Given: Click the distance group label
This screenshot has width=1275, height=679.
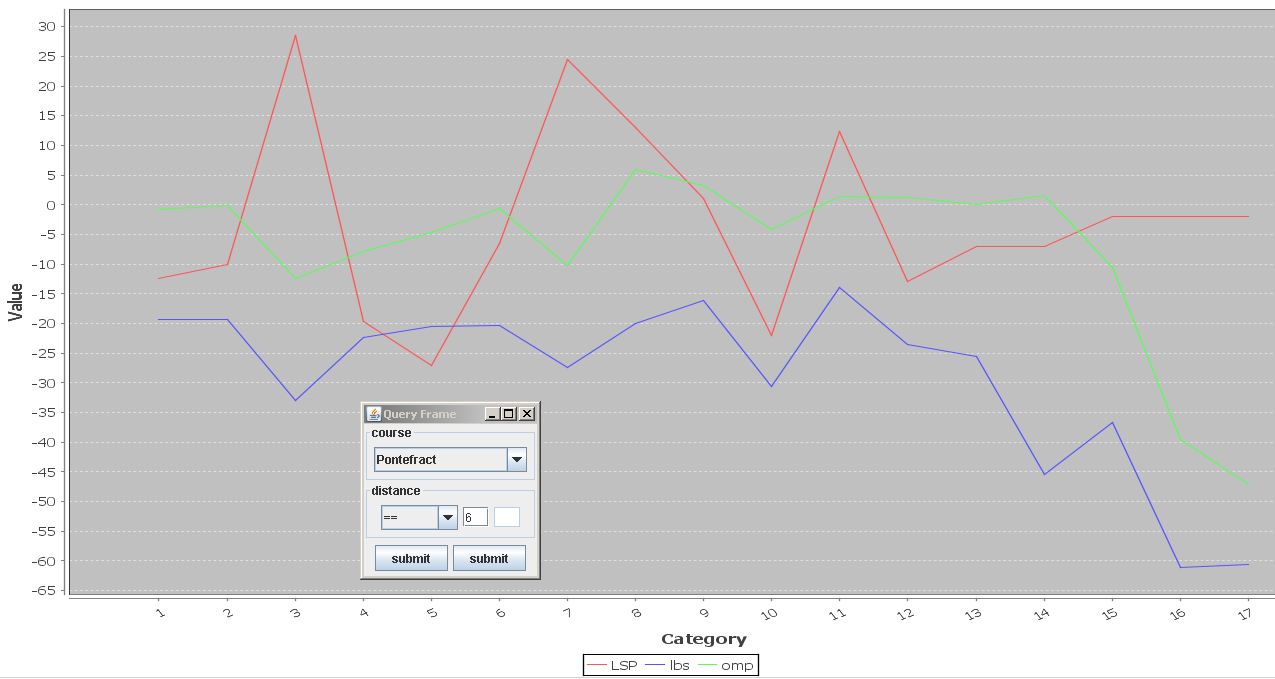Looking at the screenshot, I should pos(396,491).
